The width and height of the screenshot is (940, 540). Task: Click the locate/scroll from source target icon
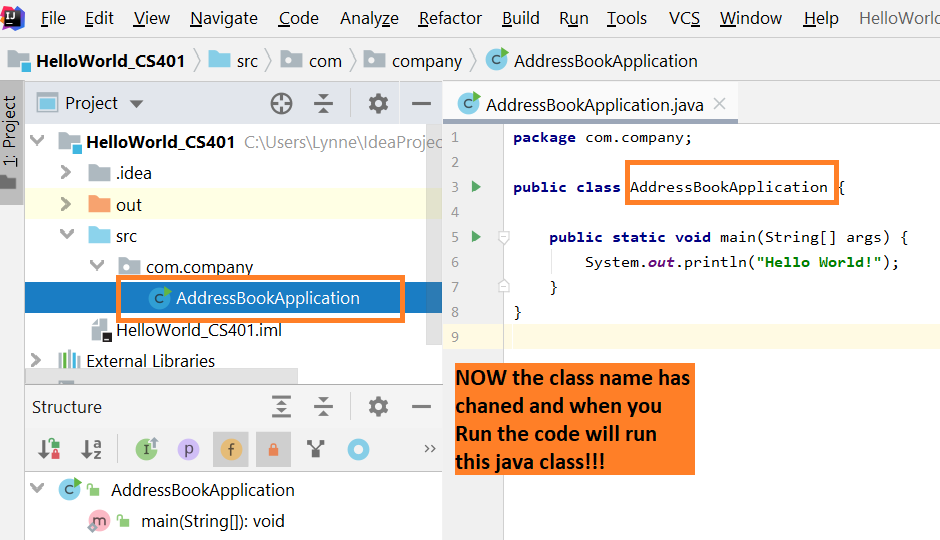pos(282,103)
